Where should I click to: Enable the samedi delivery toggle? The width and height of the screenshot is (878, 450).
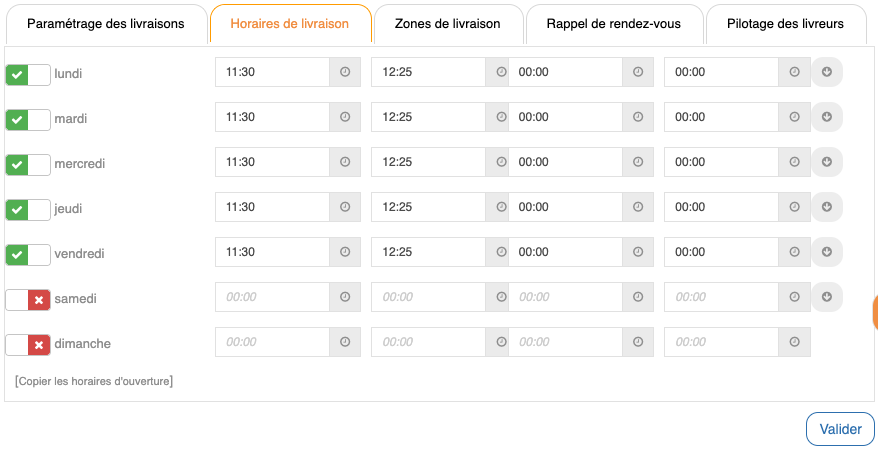[28, 299]
